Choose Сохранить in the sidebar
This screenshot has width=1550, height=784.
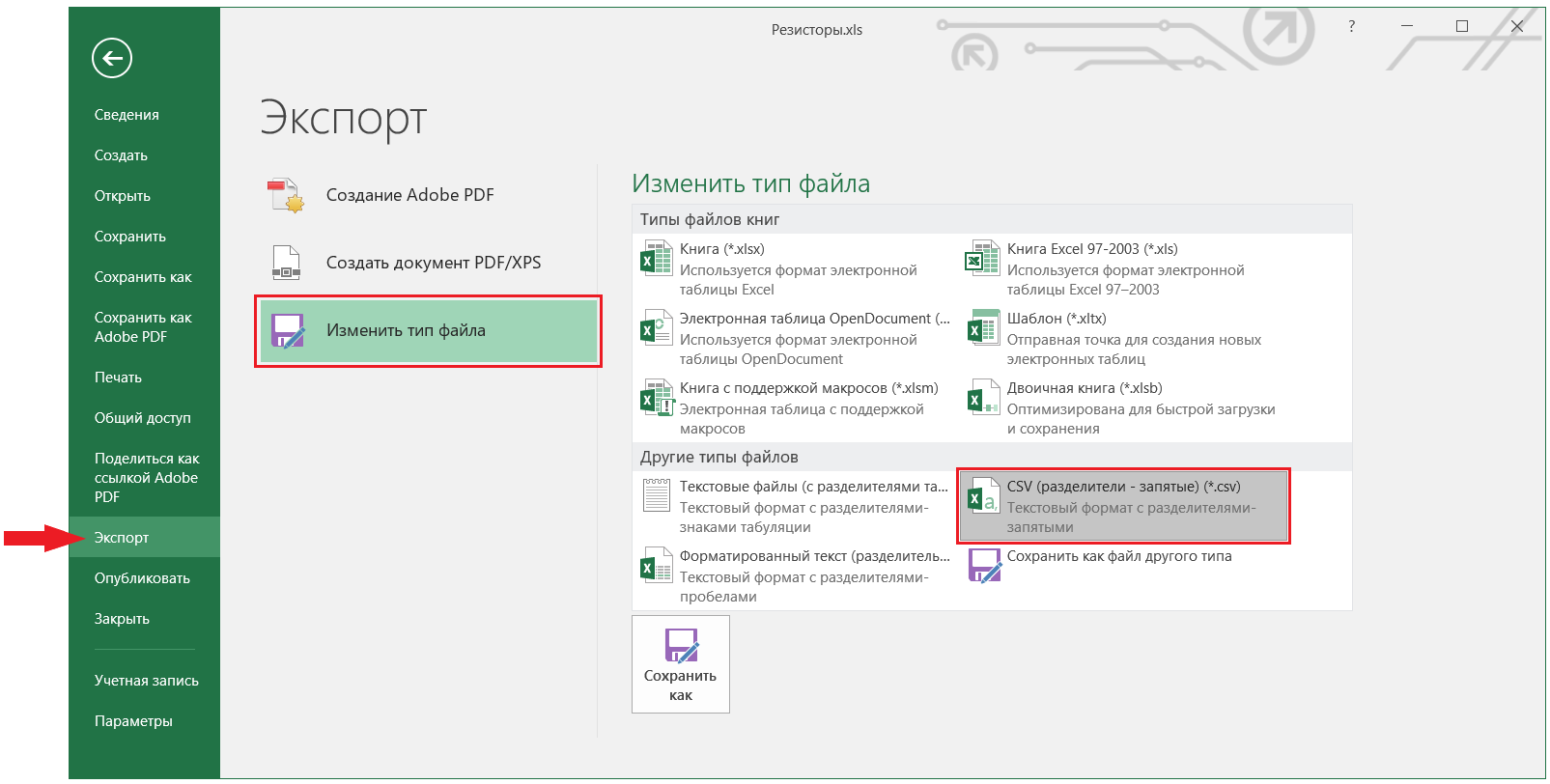coord(144,237)
